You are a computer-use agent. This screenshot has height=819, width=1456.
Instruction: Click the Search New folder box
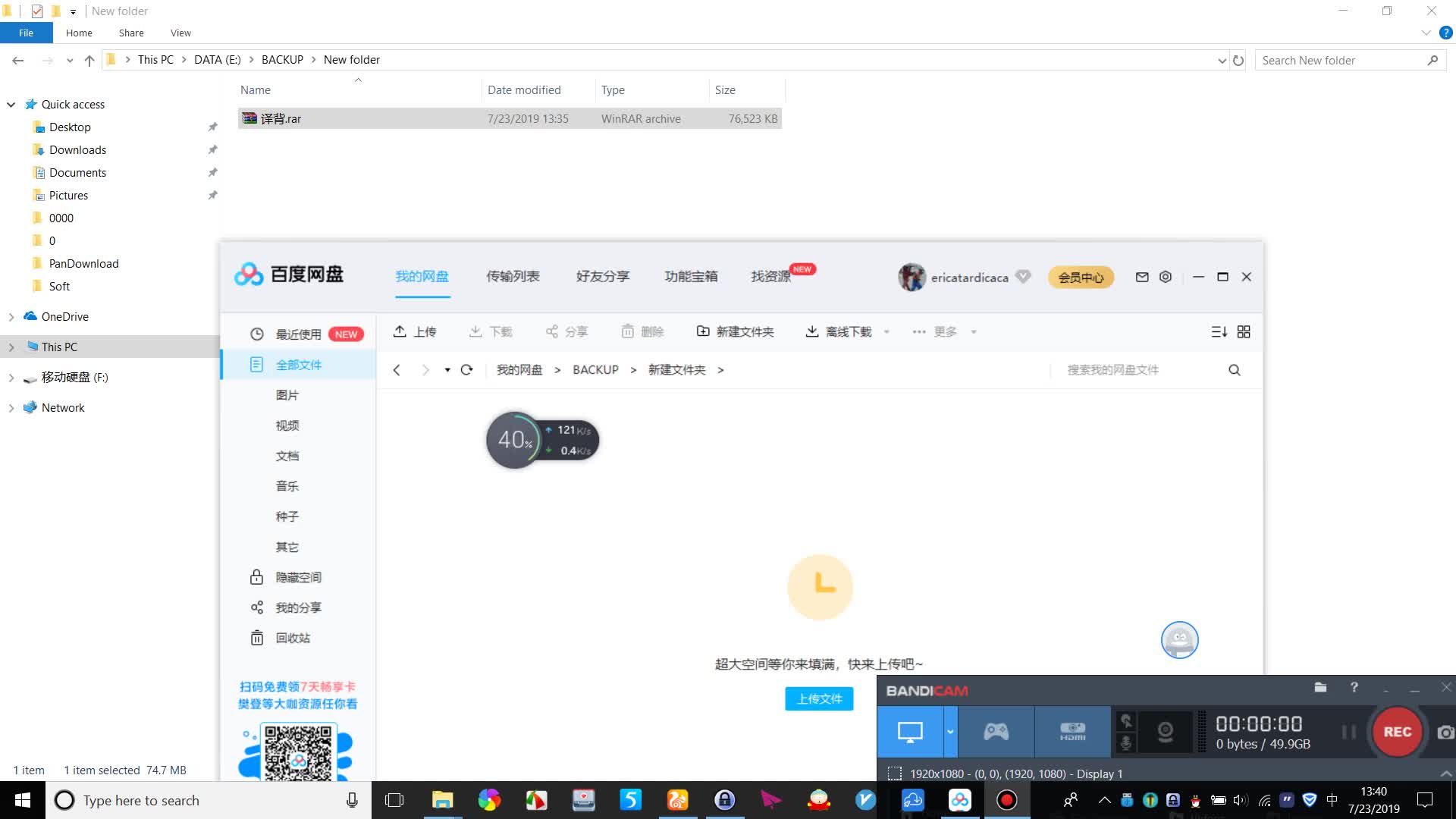1350,60
